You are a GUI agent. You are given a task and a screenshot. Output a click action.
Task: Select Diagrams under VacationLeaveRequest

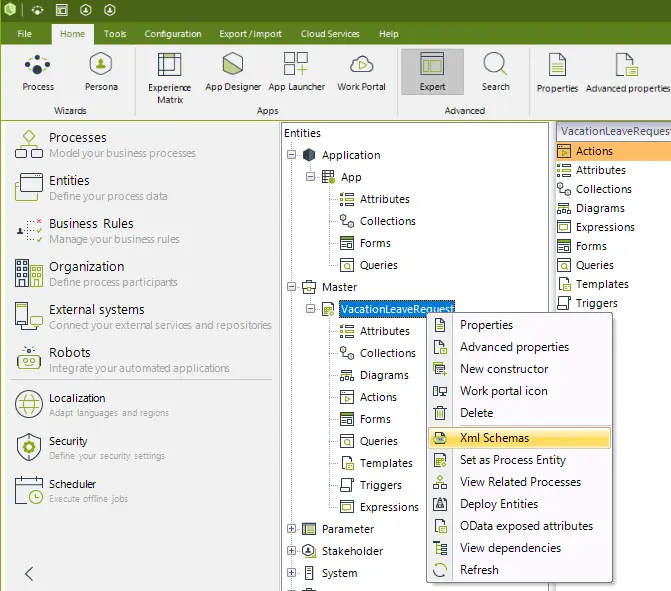(374, 375)
